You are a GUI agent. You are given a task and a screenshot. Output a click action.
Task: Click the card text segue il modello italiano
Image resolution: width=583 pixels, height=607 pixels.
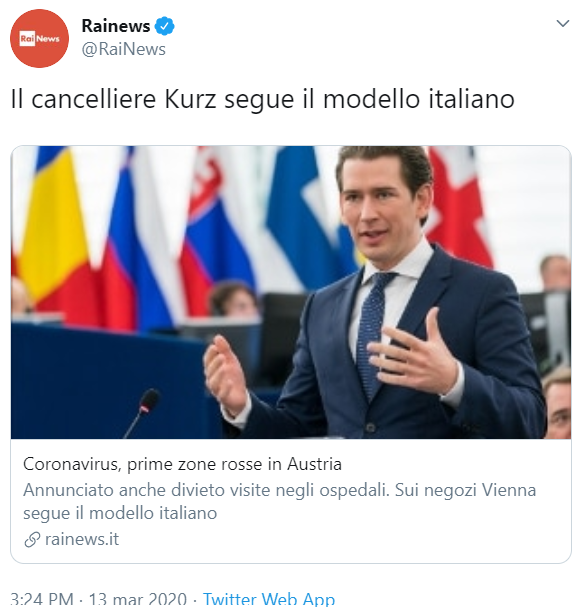pos(120,513)
